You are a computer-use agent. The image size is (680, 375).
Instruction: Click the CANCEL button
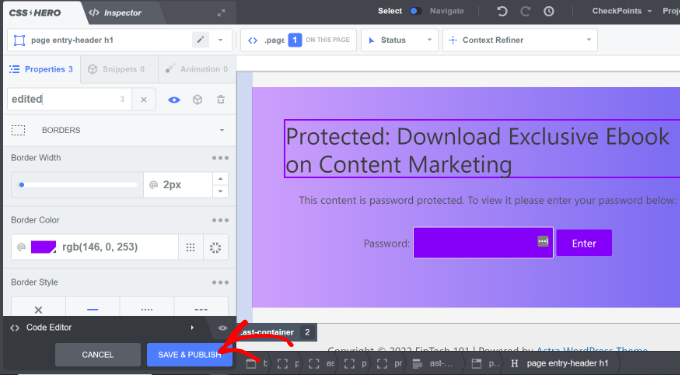pos(98,355)
